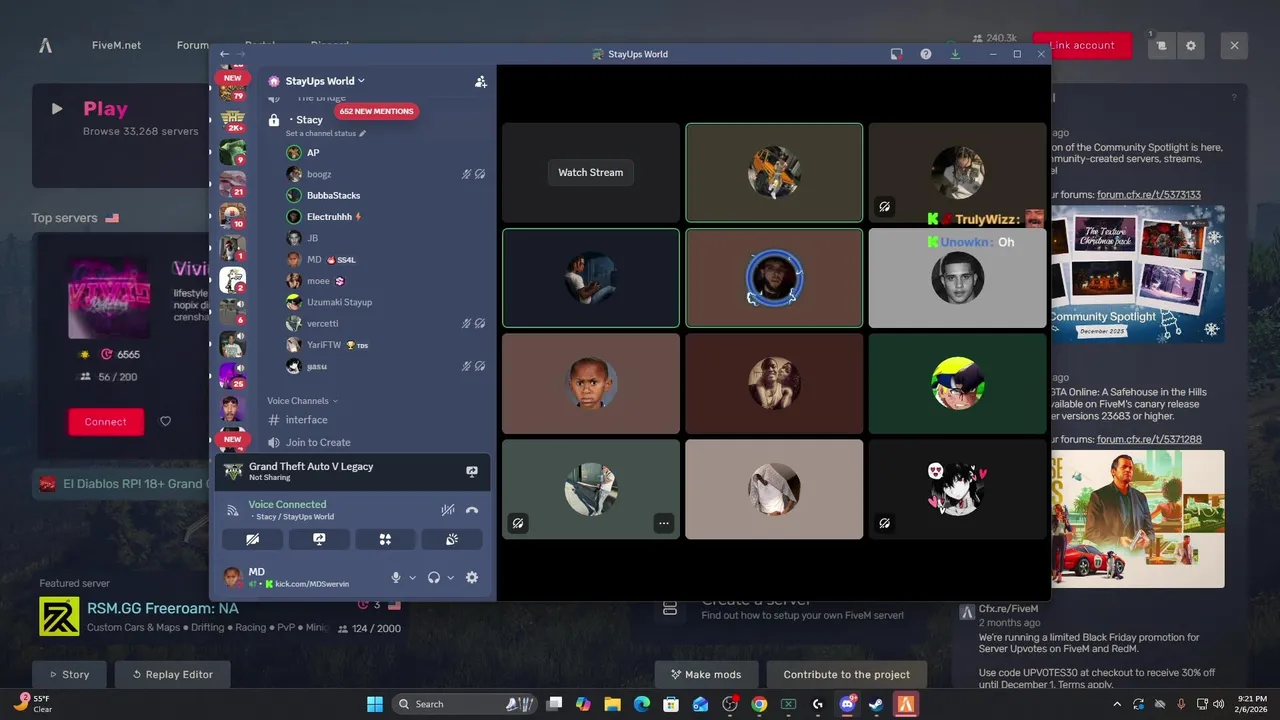Click the Link account button in FiveM
The height and width of the screenshot is (720, 1280).
tap(1082, 45)
